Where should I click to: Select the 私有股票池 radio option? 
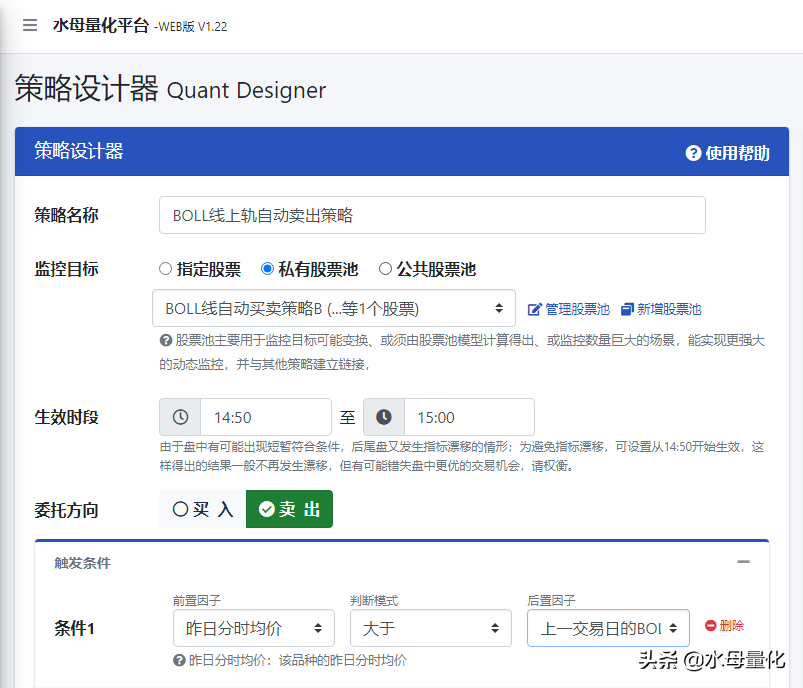(267, 268)
